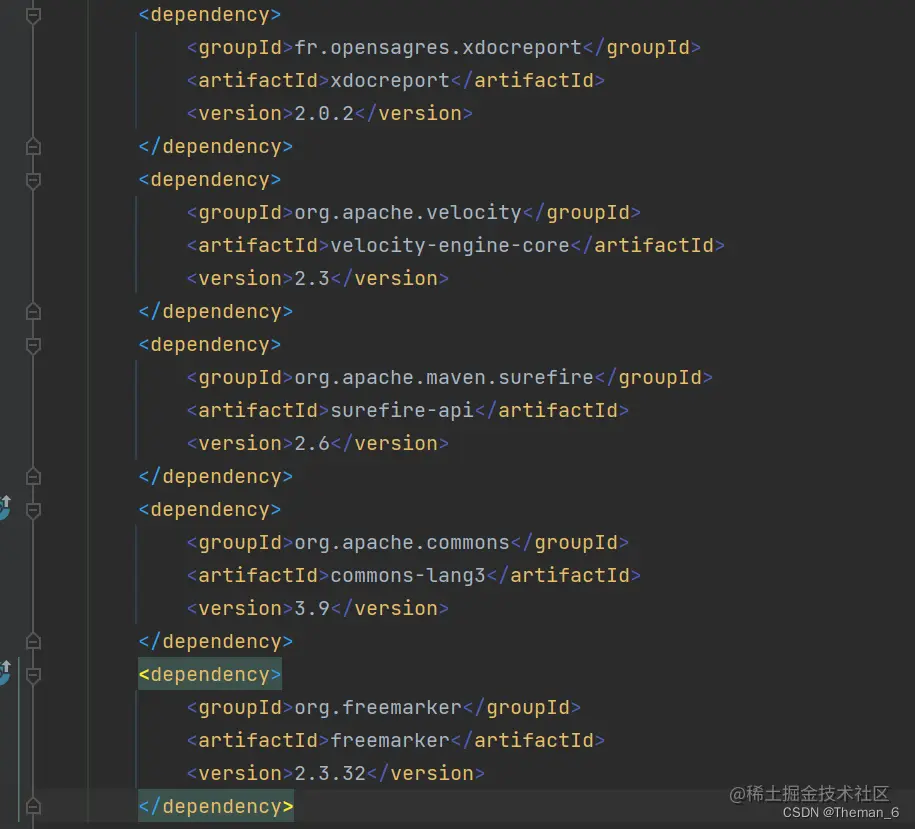Click the version 2.3 line of velocity
The width and height of the screenshot is (915, 829).
(317, 278)
